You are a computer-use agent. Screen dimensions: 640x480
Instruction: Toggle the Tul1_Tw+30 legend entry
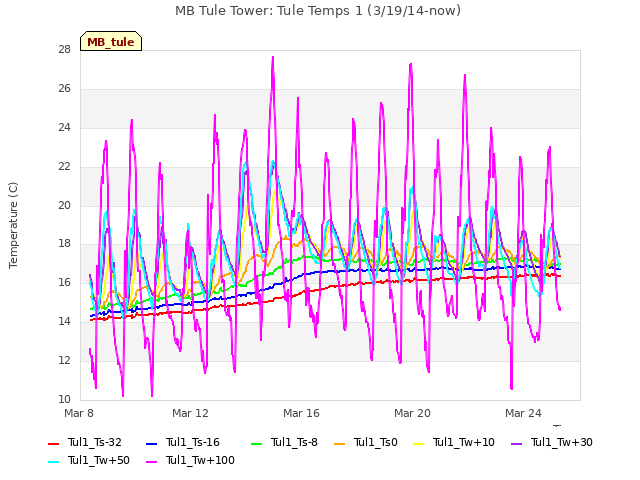coord(552,442)
